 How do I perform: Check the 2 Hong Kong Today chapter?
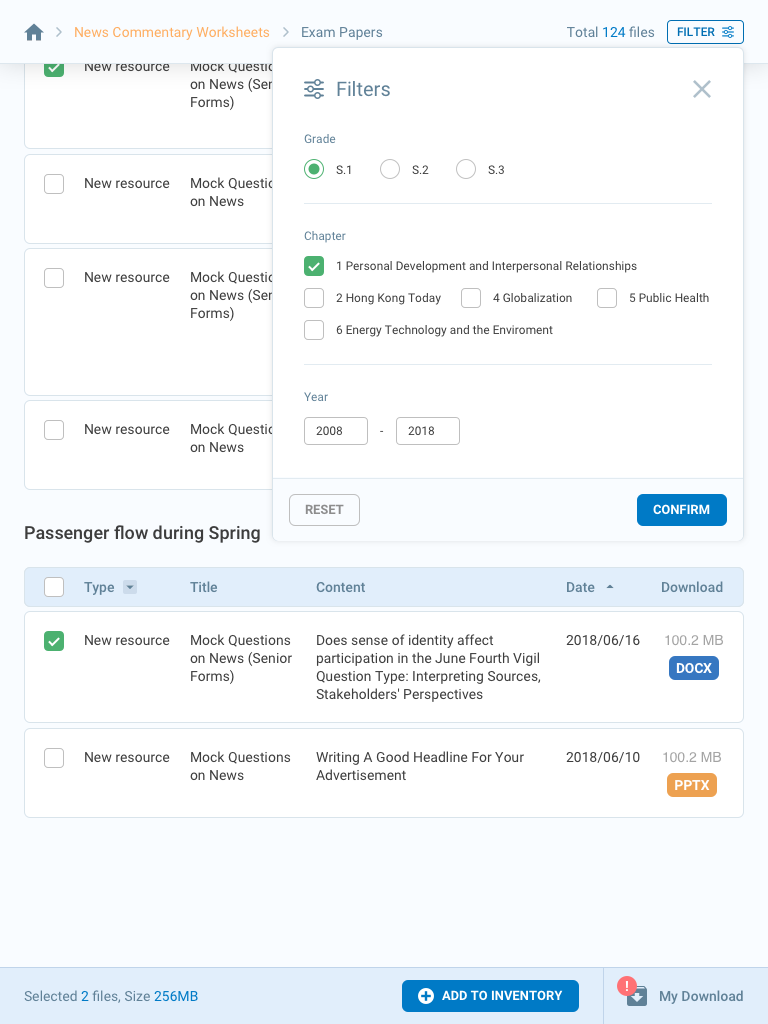click(314, 298)
